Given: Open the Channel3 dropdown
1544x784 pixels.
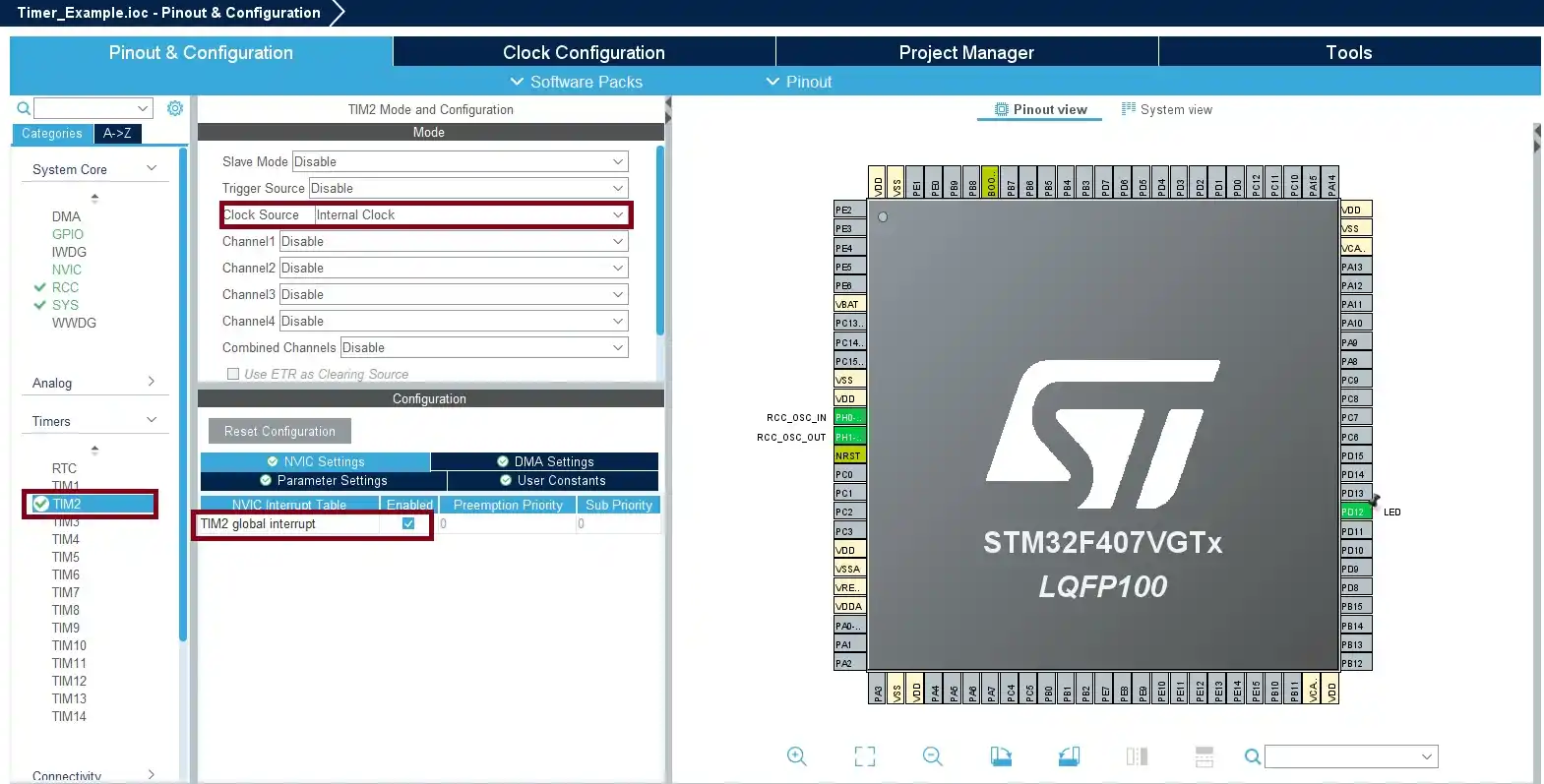Looking at the screenshot, I should pos(454,294).
